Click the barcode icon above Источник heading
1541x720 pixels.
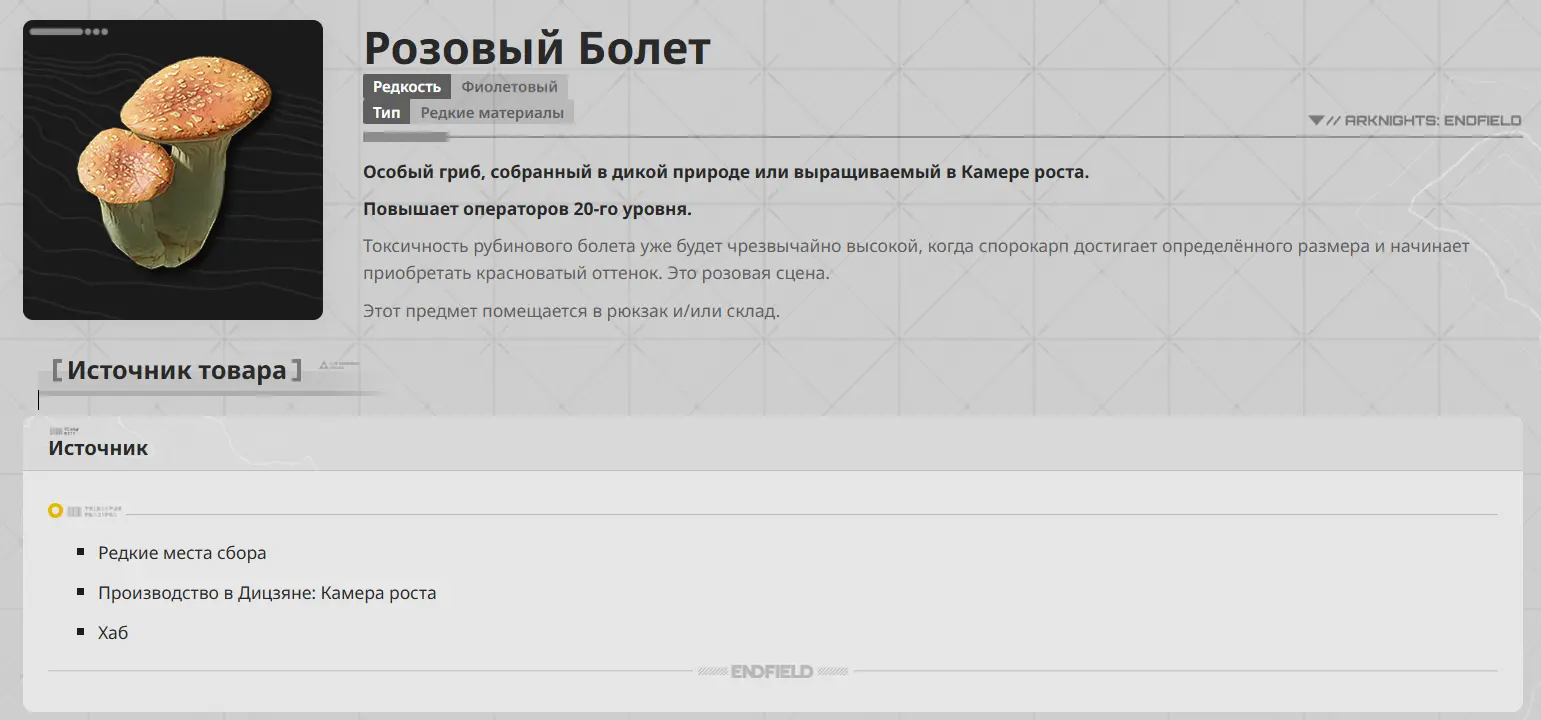click(x=57, y=431)
